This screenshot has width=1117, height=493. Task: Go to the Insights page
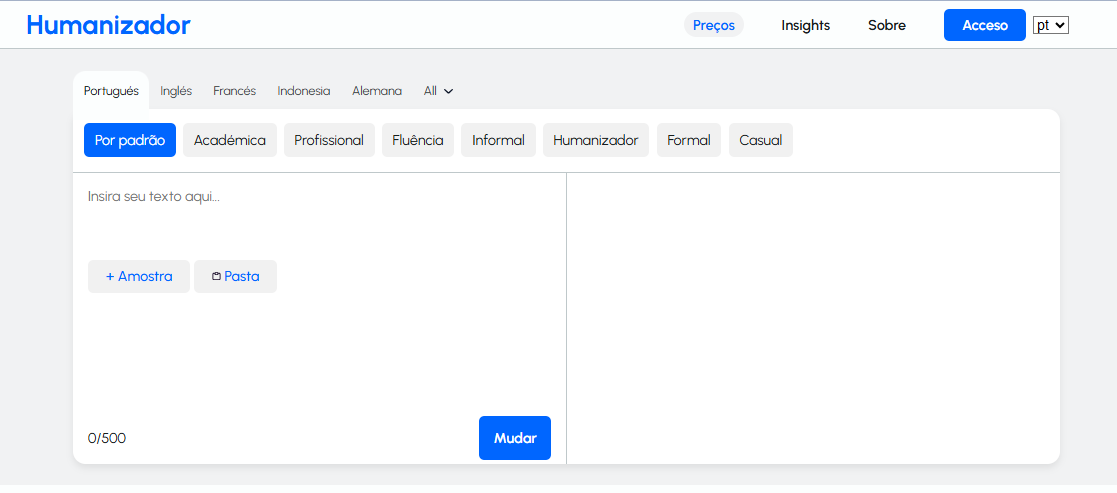[805, 25]
